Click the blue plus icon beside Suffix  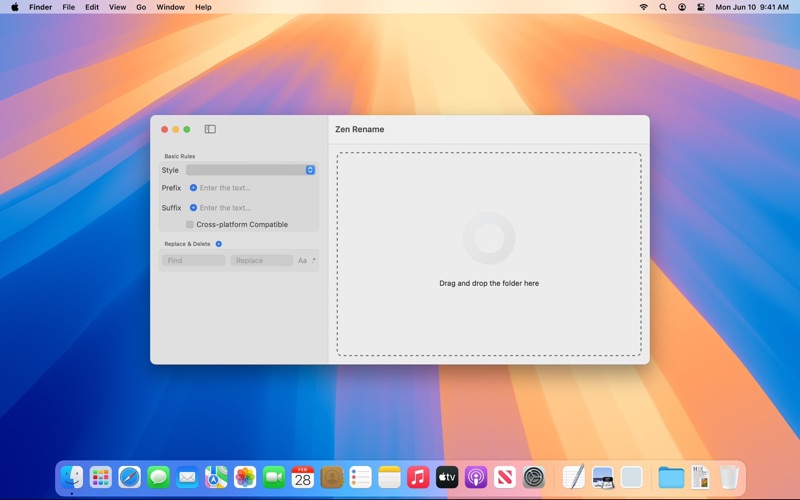[x=193, y=208]
